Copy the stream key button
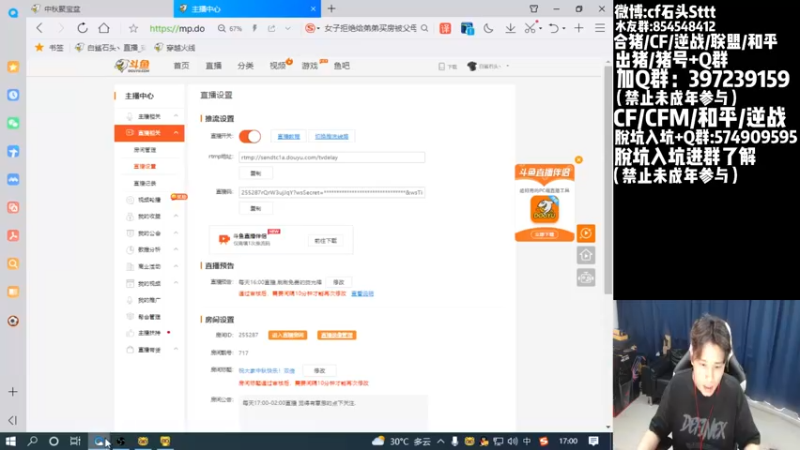This screenshot has height=450, width=800. [256, 209]
